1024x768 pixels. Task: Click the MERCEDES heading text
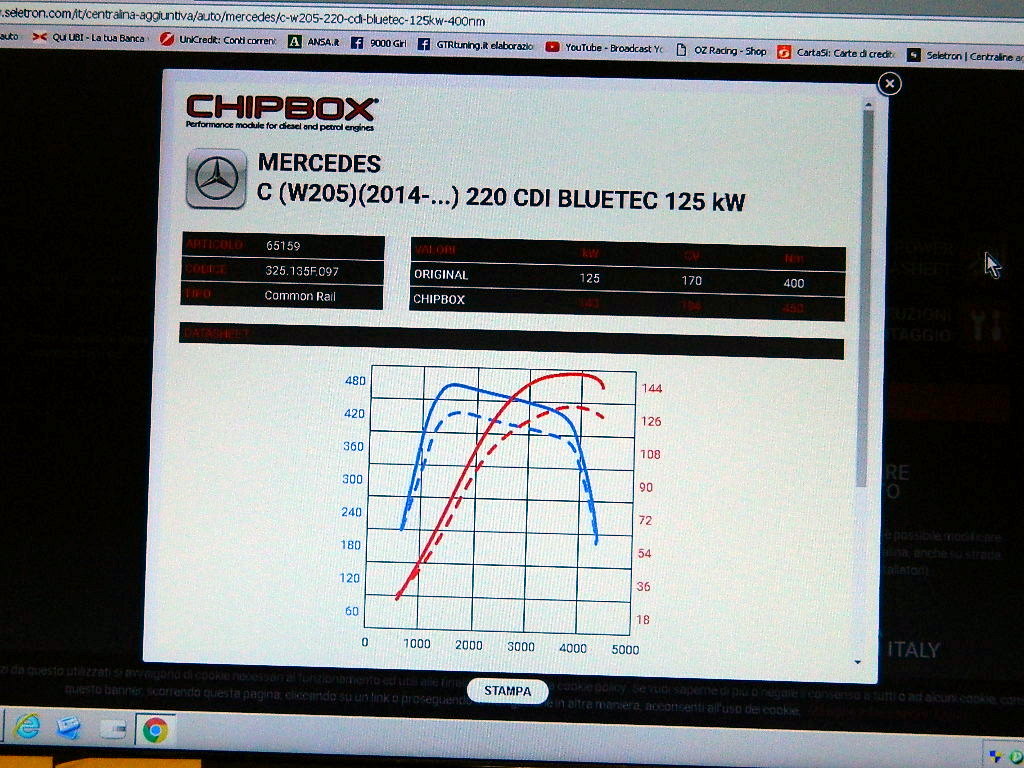tap(319, 163)
